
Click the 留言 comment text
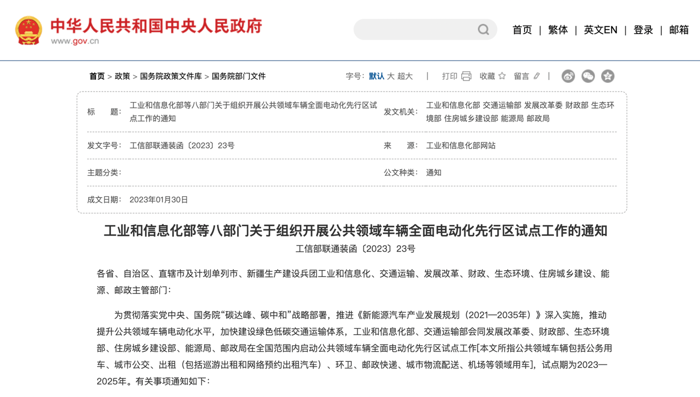[x=521, y=76]
